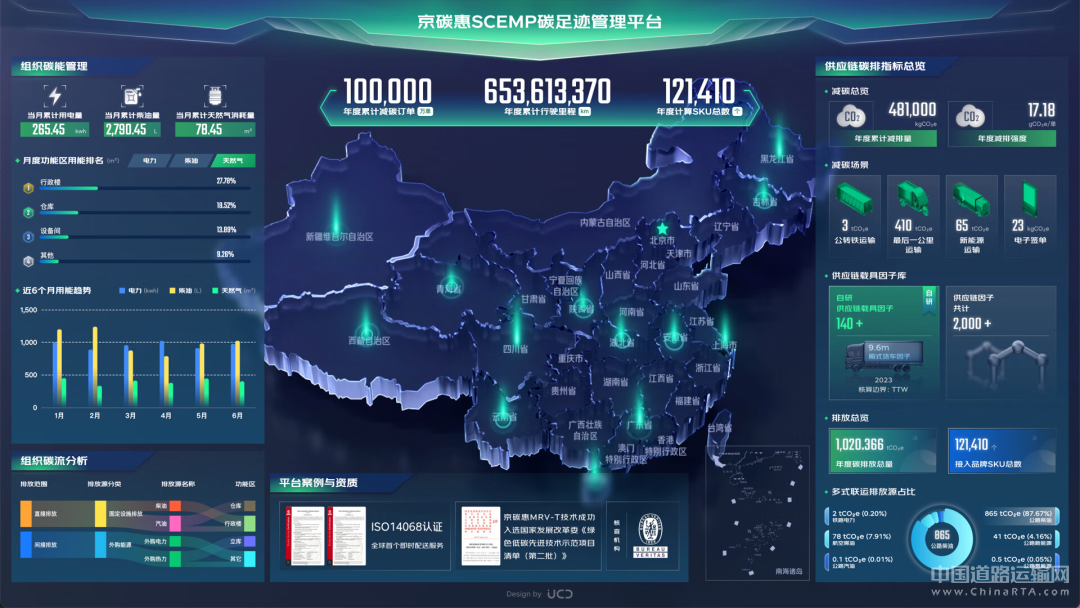Click the 121,410 SKU total in top banner

698,91
